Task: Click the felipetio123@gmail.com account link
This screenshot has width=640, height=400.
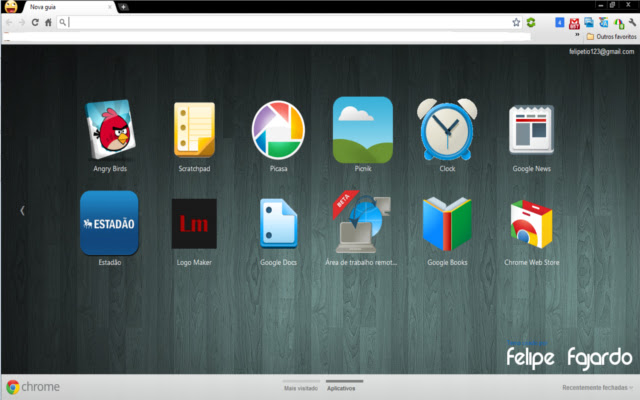Action: click(x=602, y=51)
